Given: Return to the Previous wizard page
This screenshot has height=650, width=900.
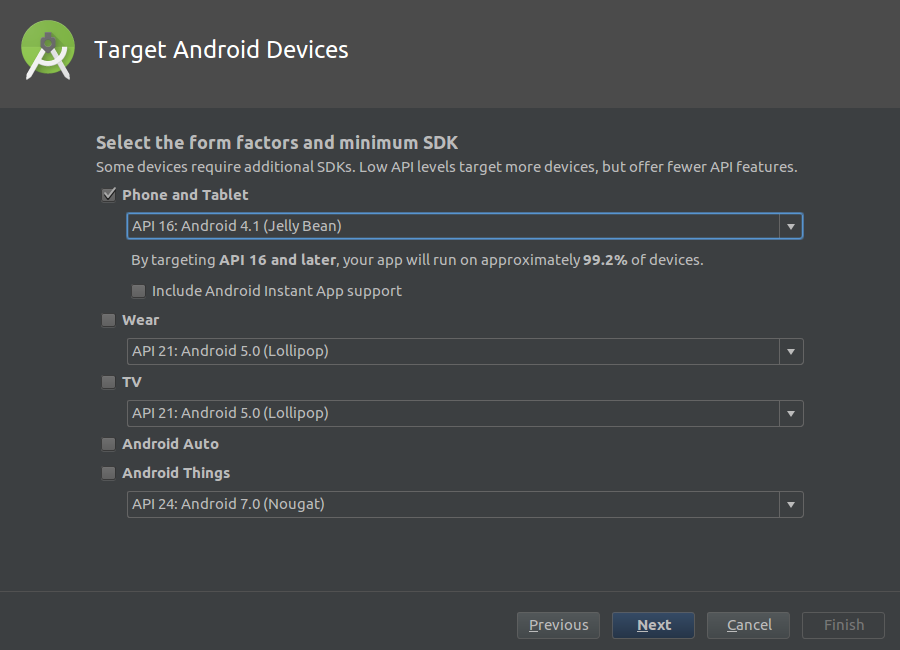Looking at the screenshot, I should 558,625.
